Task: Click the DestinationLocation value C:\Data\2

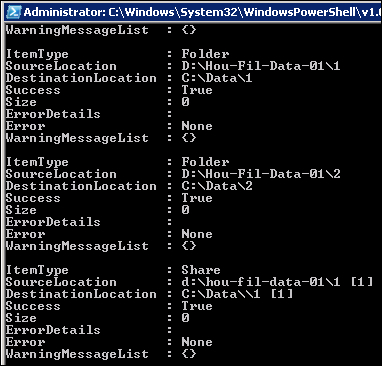Action: coord(217,186)
